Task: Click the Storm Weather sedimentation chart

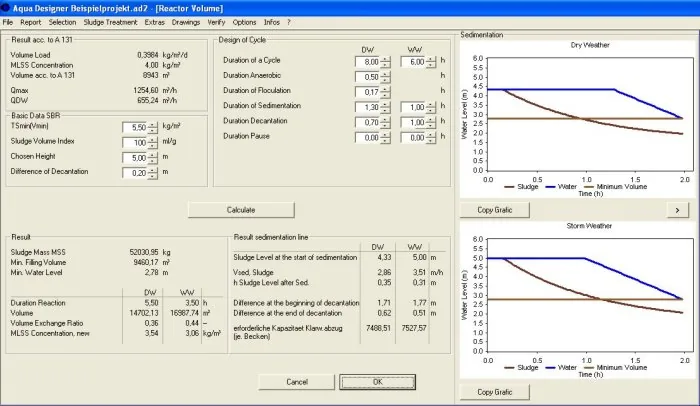Action: tap(577, 300)
